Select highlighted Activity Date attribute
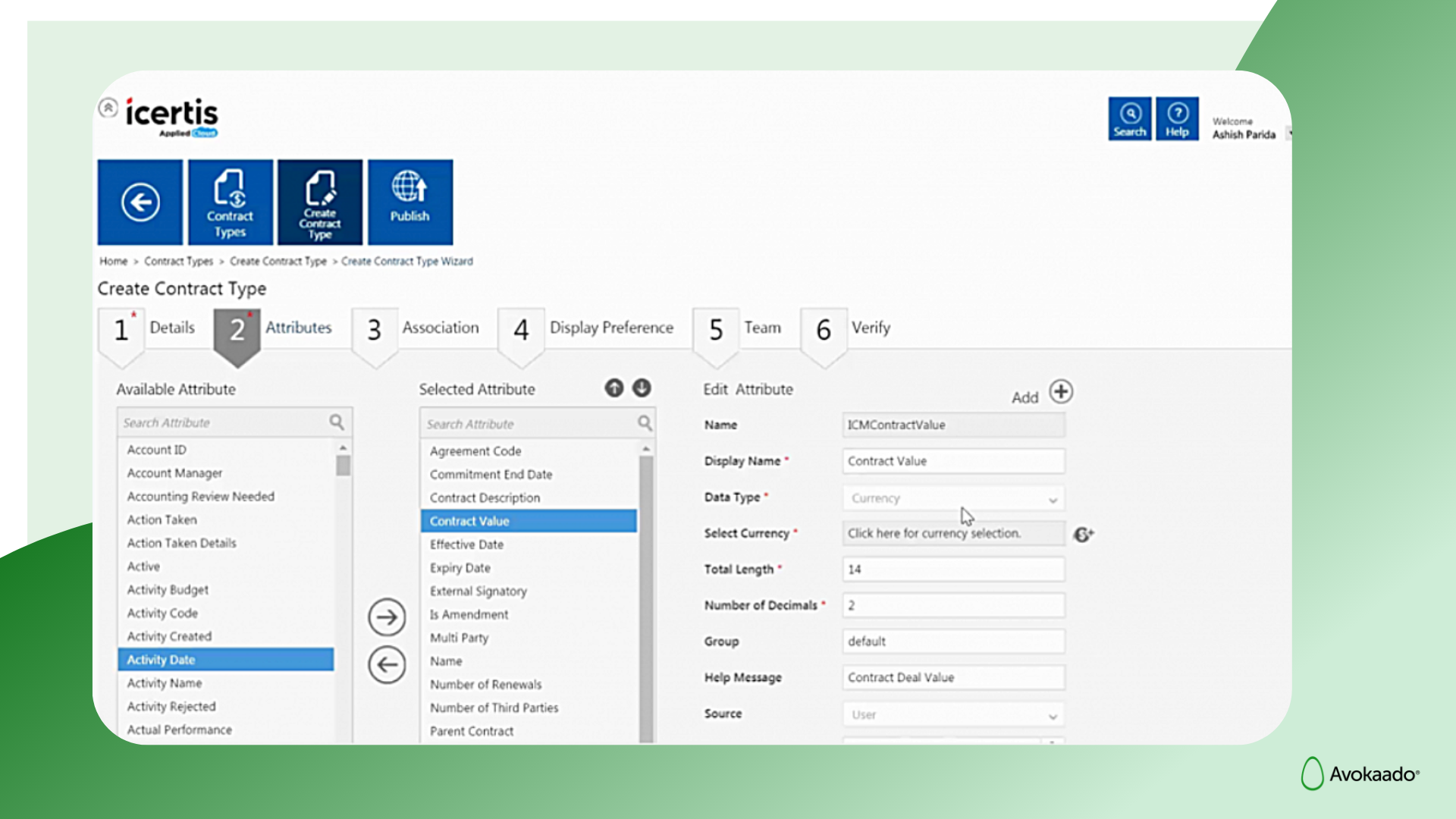This screenshot has width=1456, height=819. 226,660
